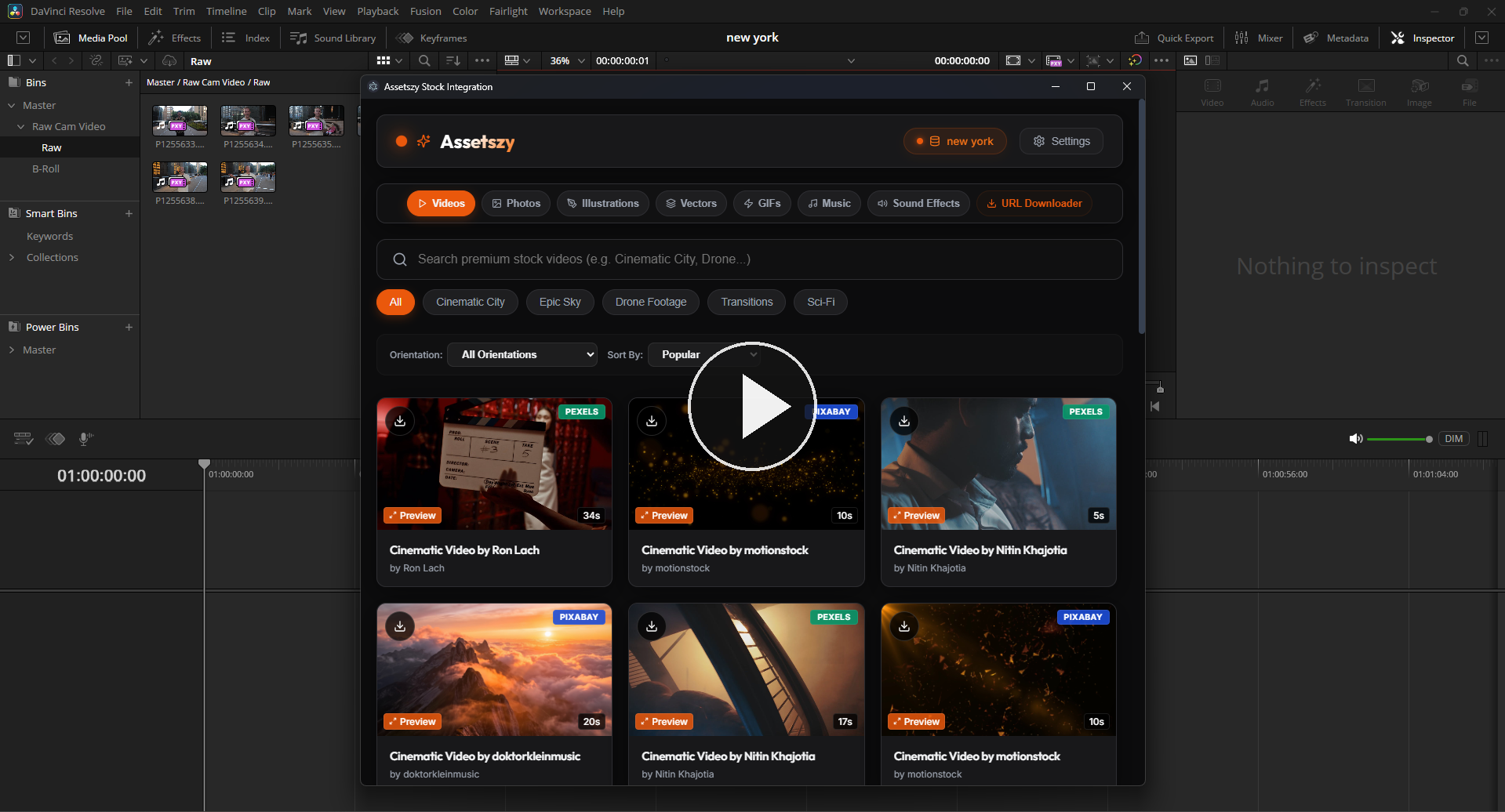
Task: Open the Sort By Popular dropdown
Action: coord(704,354)
